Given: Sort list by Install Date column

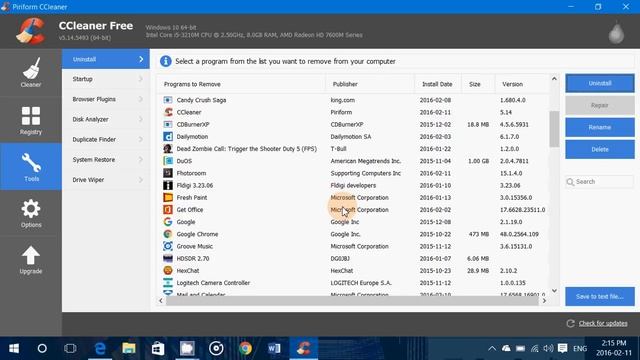Looking at the screenshot, I should point(438,84).
